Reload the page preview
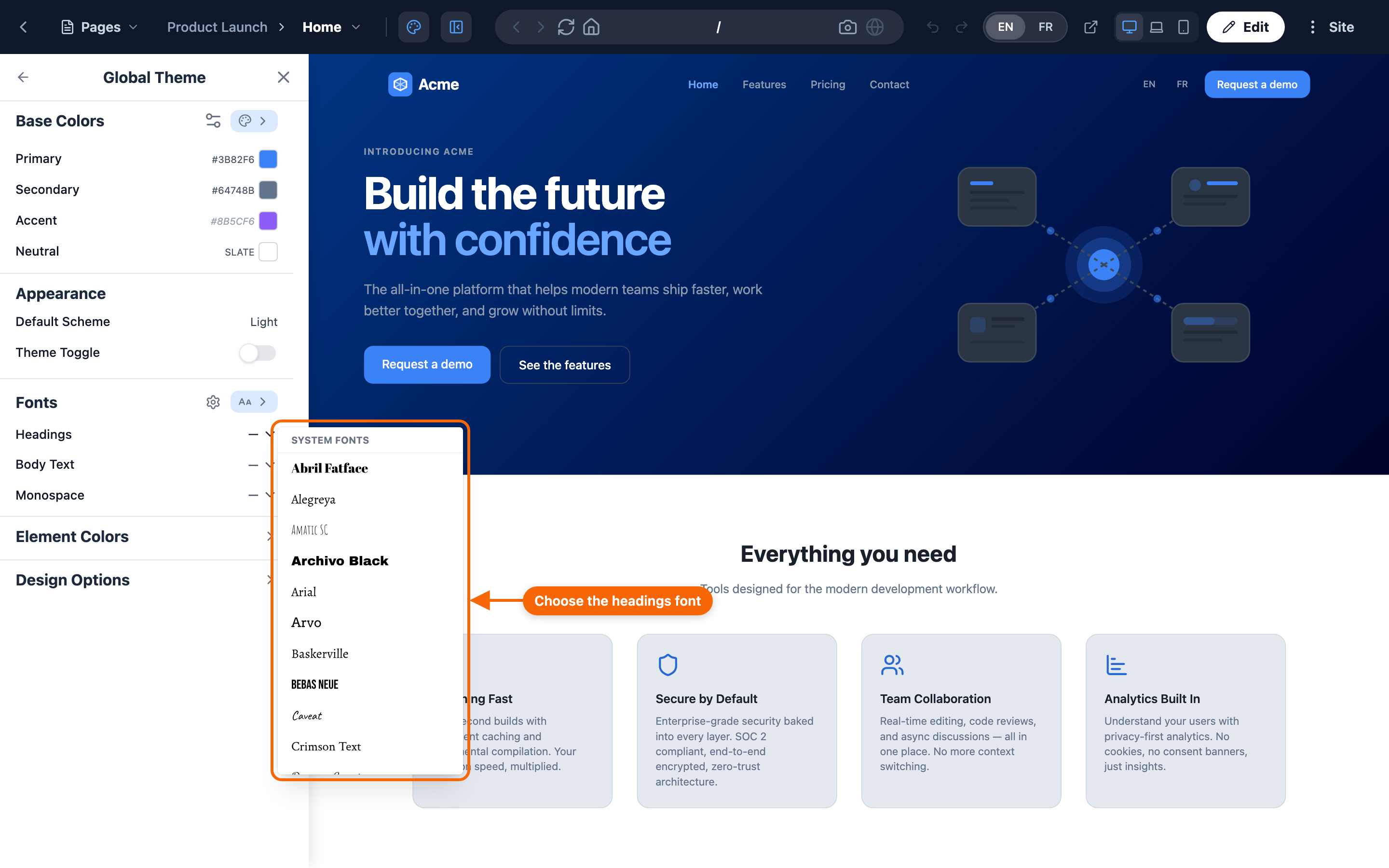The width and height of the screenshot is (1389, 868). [566, 27]
